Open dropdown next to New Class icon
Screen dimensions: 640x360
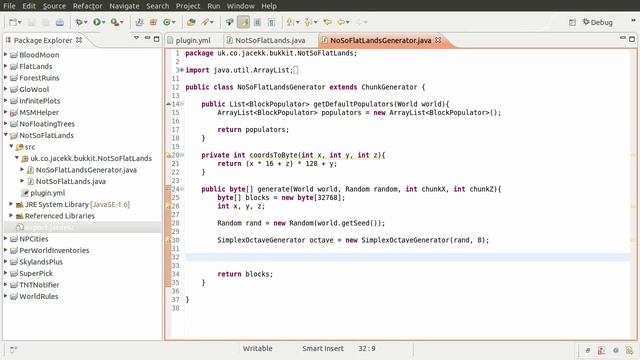click(x=173, y=22)
